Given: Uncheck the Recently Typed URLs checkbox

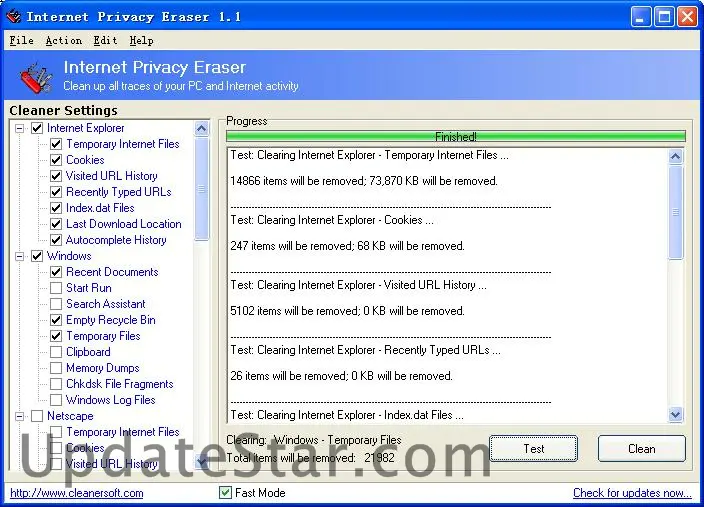Looking at the screenshot, I should 56,192.
